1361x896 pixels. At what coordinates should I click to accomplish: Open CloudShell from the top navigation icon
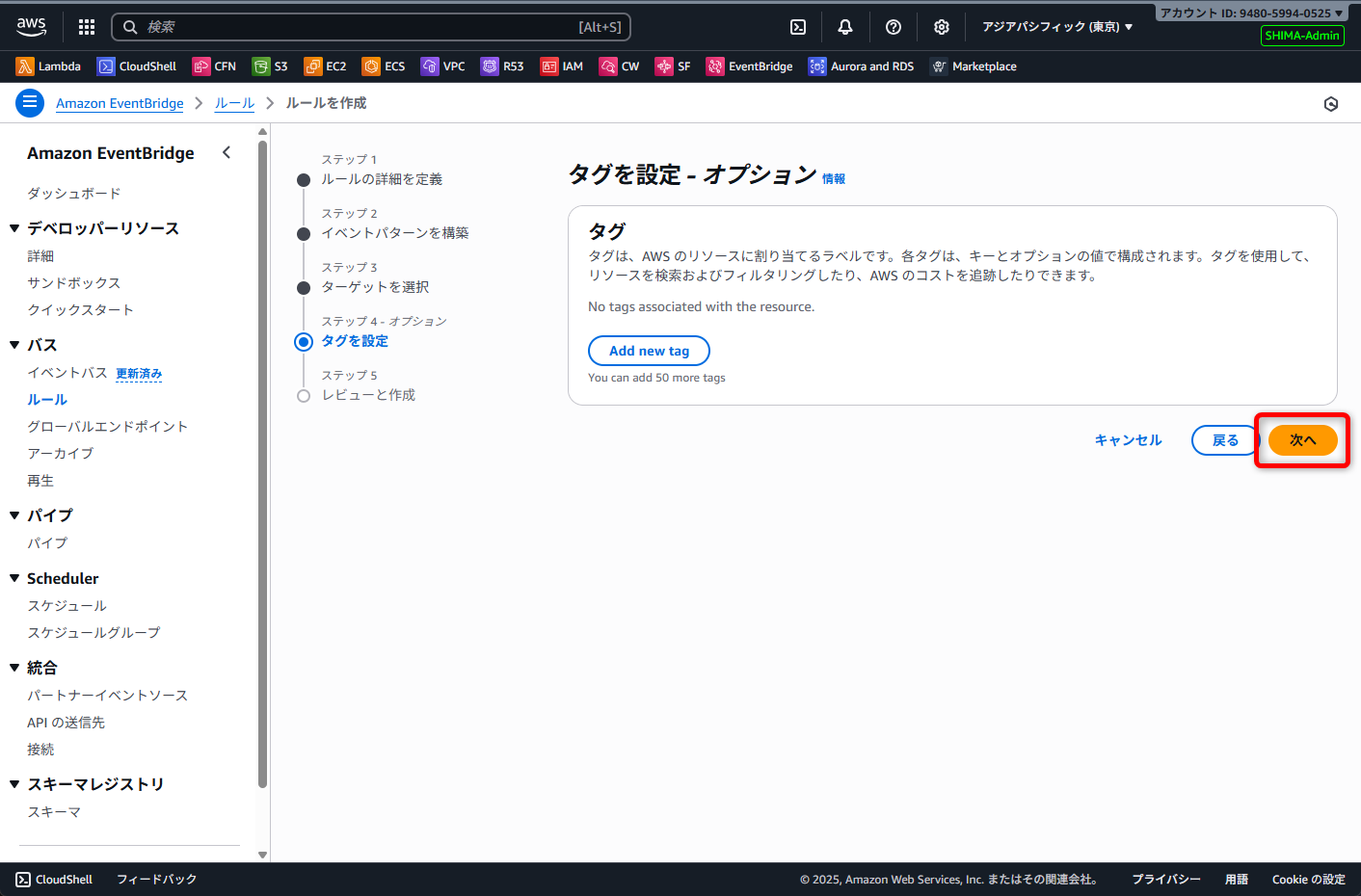[x=798, y=27]
